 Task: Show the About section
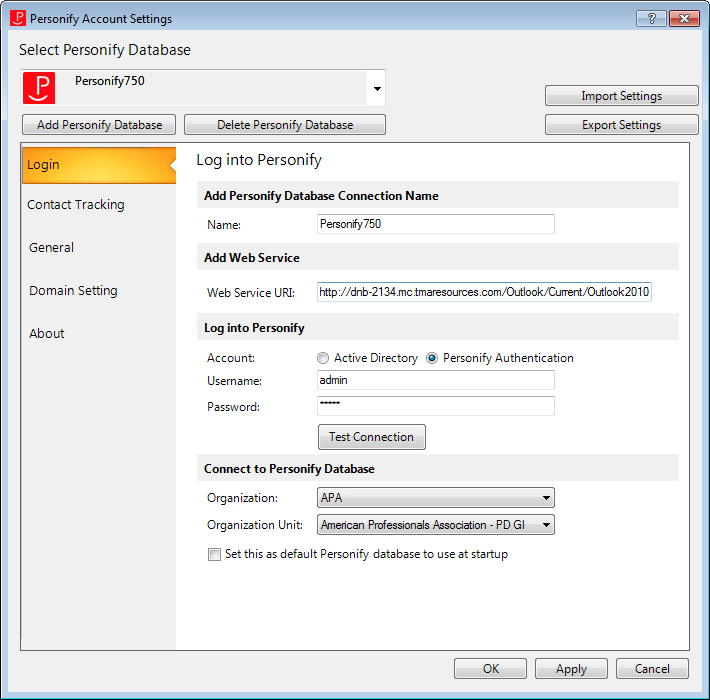(x=47, y=334)
